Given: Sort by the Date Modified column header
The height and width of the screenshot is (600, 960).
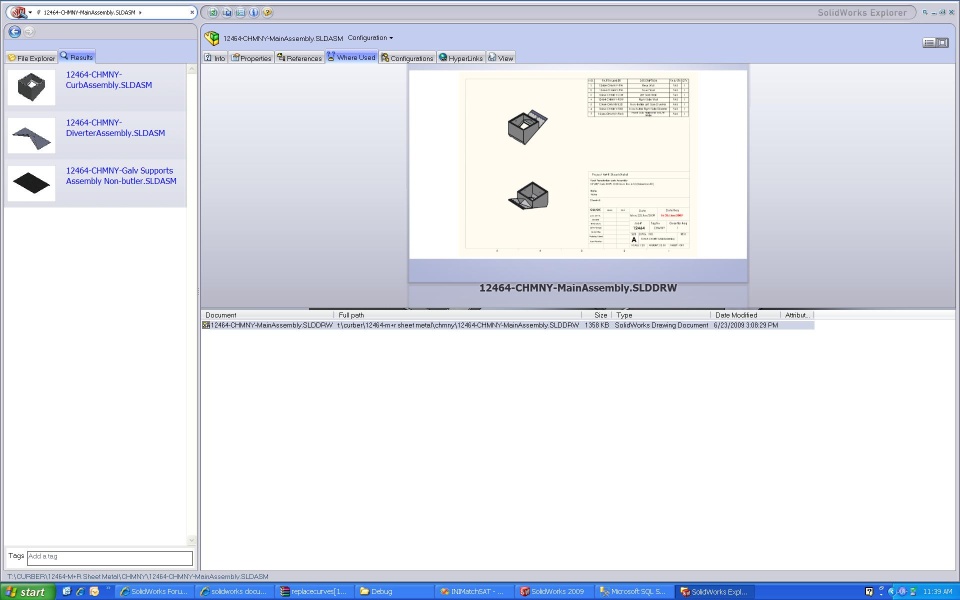Looking at the screenshot, I should tap(746, 315).
